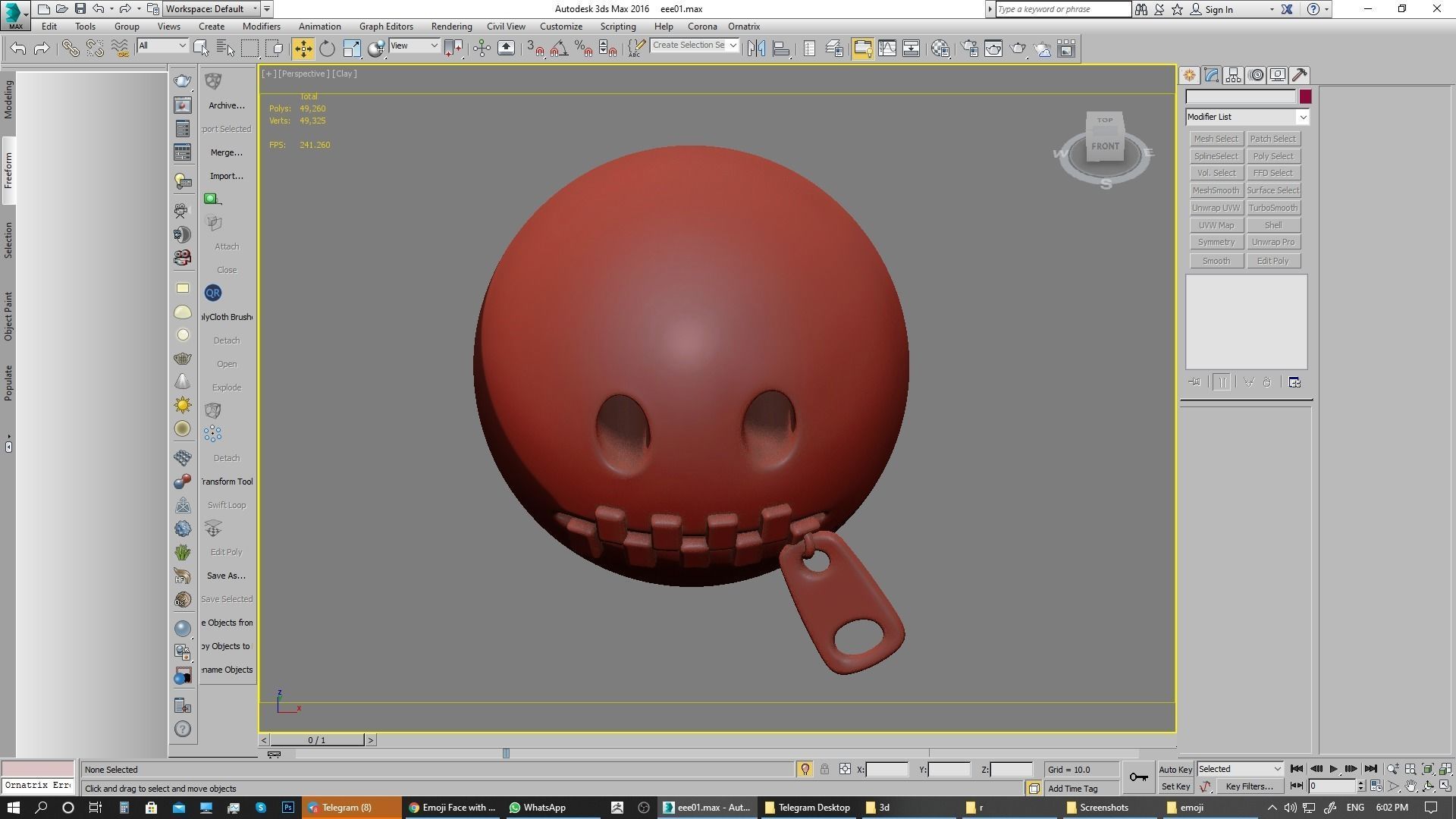Click the Key Filters... button
Image resolution: width=1456 pixels, height=819 pixels.
point(1249,786)
